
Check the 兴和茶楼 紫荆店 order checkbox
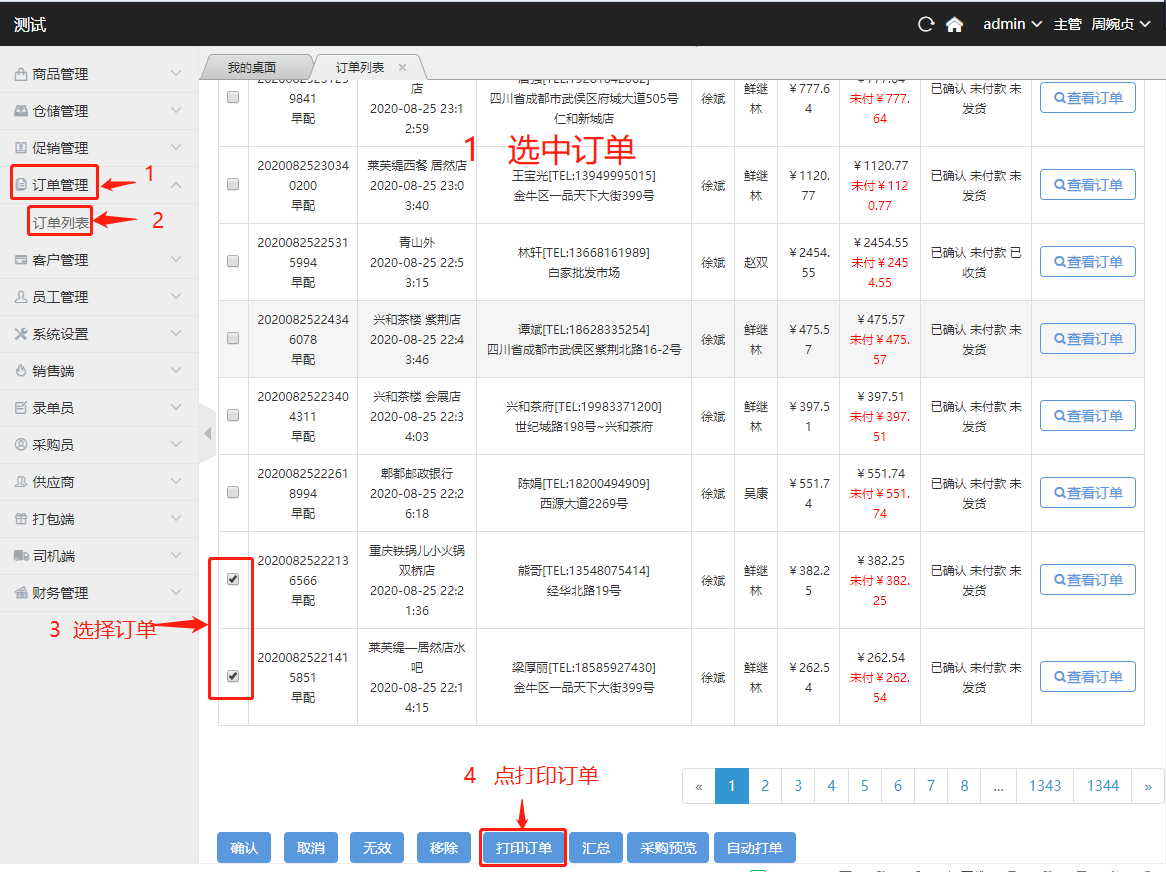tap(233, 338)
